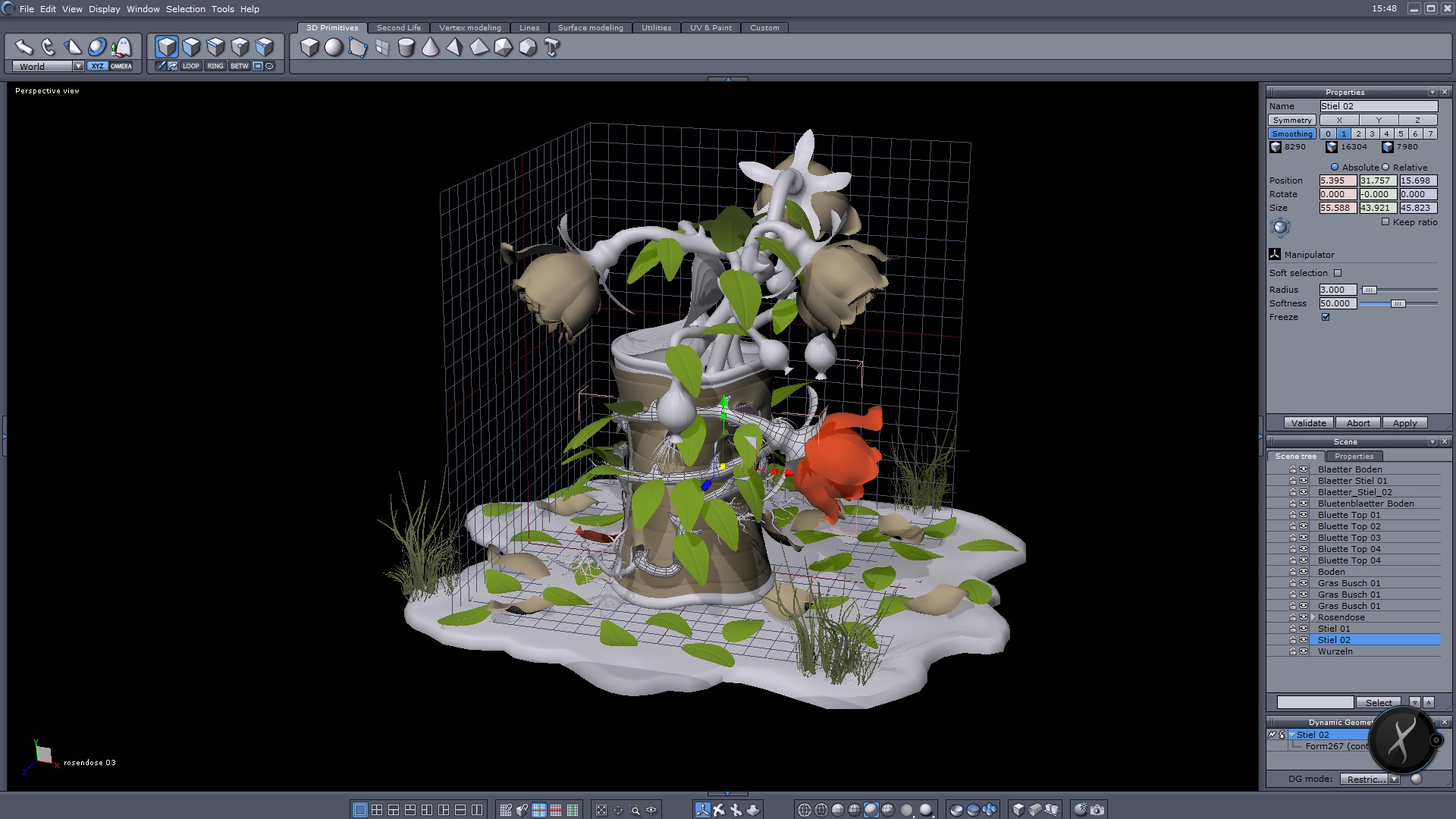
Task: Open the Selection menu
Action: coord(185,9)
